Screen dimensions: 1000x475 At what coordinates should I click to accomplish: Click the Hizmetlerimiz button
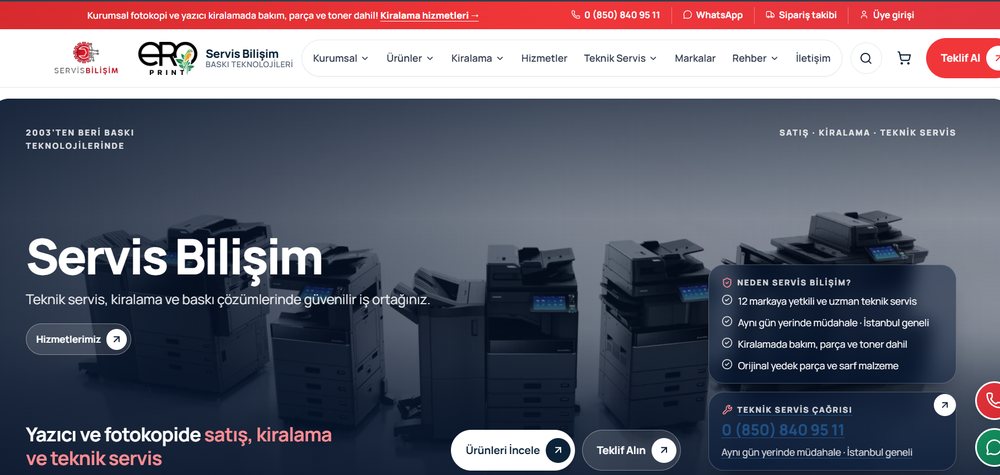pyautogui.click(x=78, y=339)
